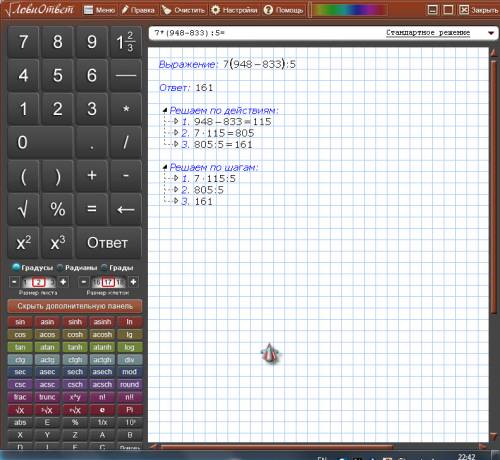Click the Ответ button

pyautogui.click(x=108, y=243)
